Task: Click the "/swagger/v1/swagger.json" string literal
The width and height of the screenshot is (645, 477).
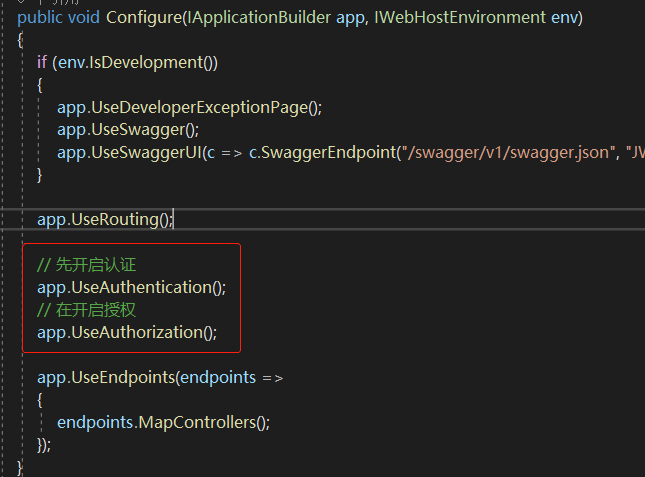Action: (507, 152)
